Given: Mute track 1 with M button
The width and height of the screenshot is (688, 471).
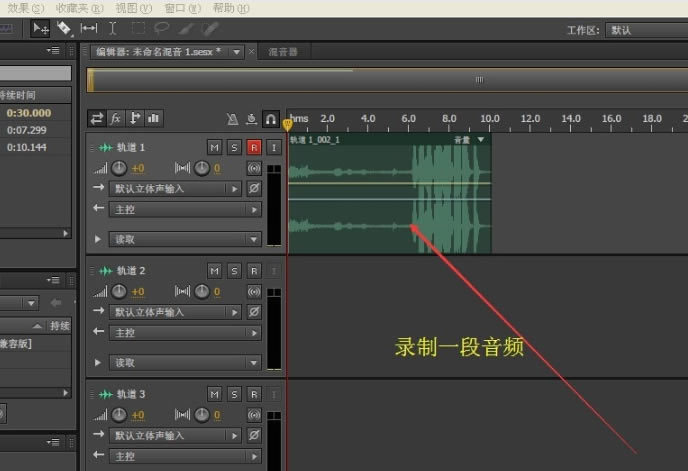Looking at the screenshot, I should point(214,147).
